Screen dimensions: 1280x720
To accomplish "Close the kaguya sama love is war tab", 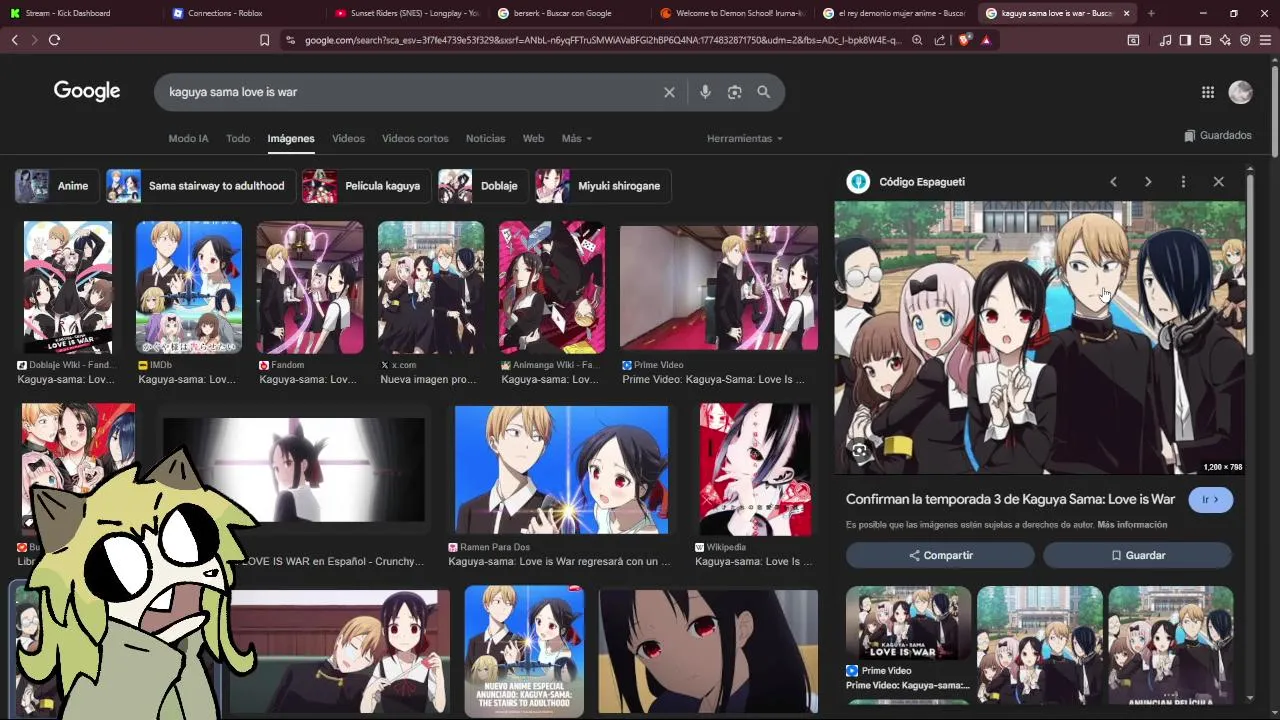I will (x=1127, y=13).
